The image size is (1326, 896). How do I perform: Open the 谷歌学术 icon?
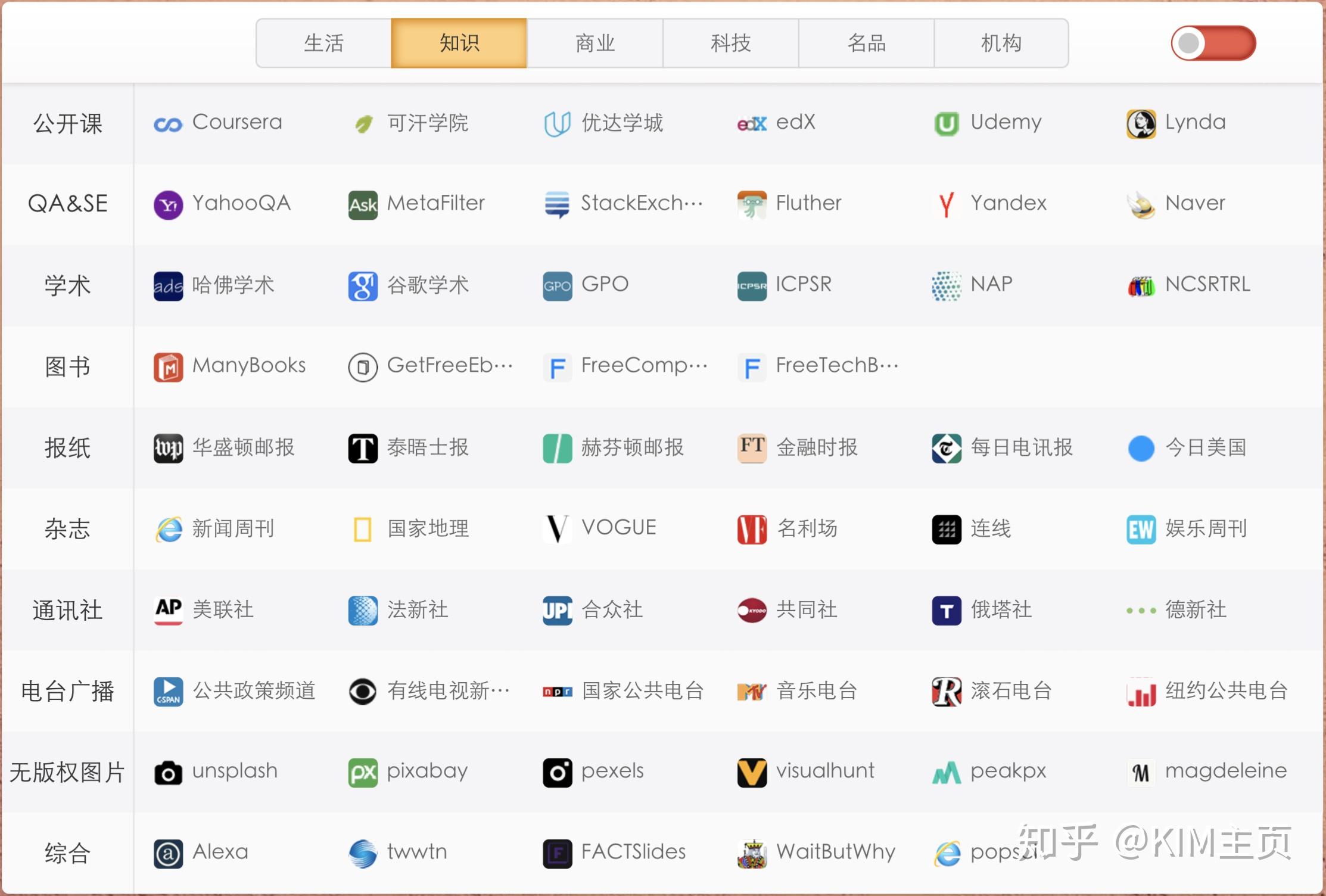(363, 286)
